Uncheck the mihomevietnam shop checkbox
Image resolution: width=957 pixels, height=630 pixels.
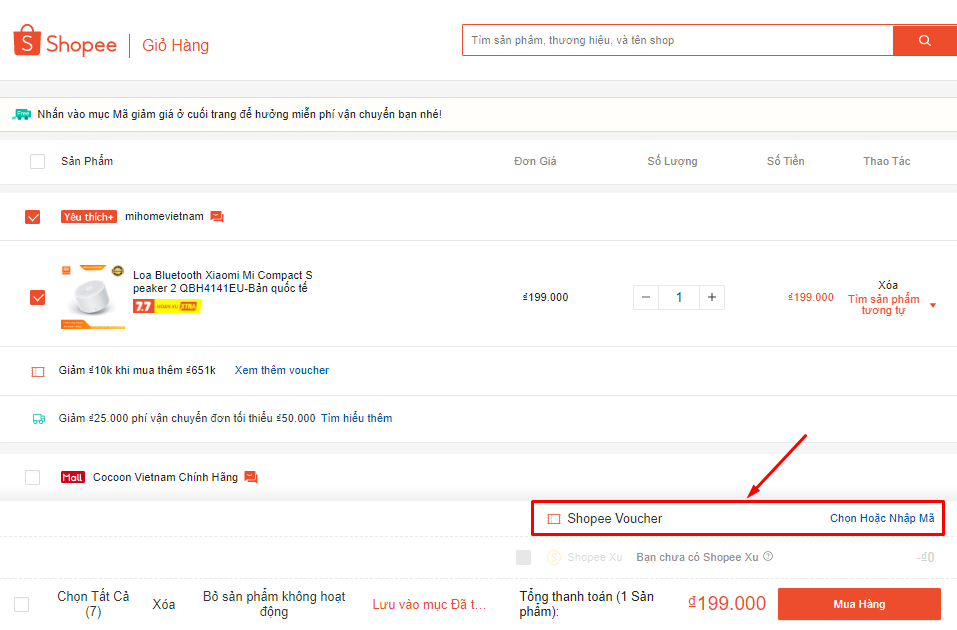[33, 217]
